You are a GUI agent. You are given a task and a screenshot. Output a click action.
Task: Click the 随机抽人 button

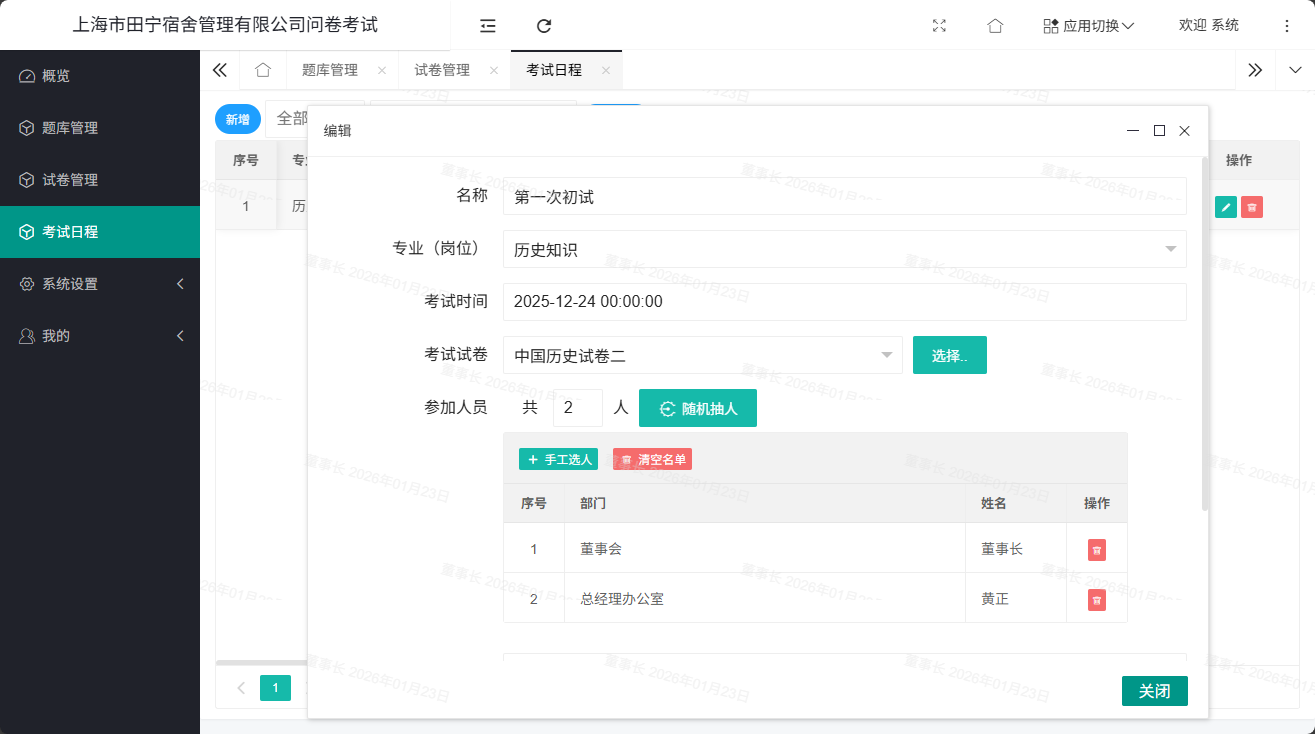697,407
